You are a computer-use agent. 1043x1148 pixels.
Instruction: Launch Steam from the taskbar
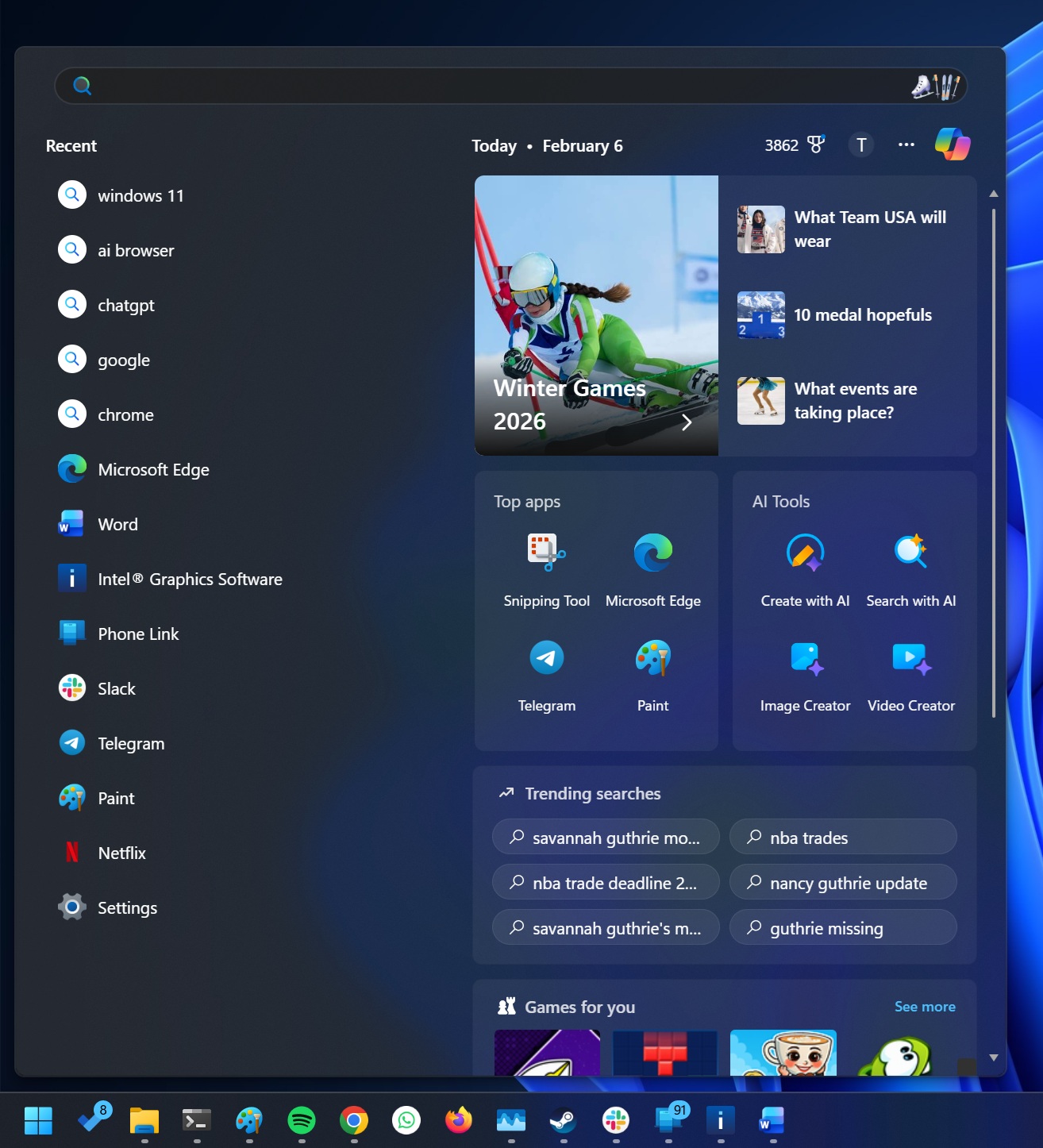pyautogui.click(x=564, y=1121)
